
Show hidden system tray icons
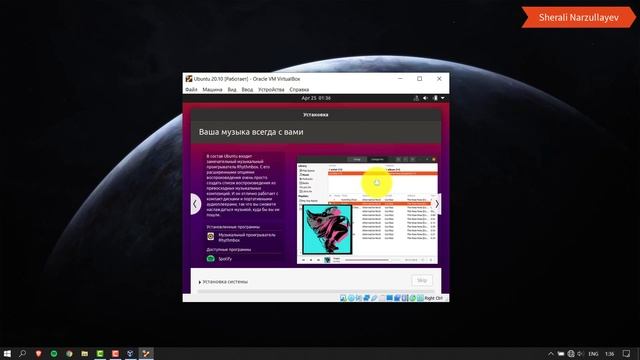[x=551, y=353]
